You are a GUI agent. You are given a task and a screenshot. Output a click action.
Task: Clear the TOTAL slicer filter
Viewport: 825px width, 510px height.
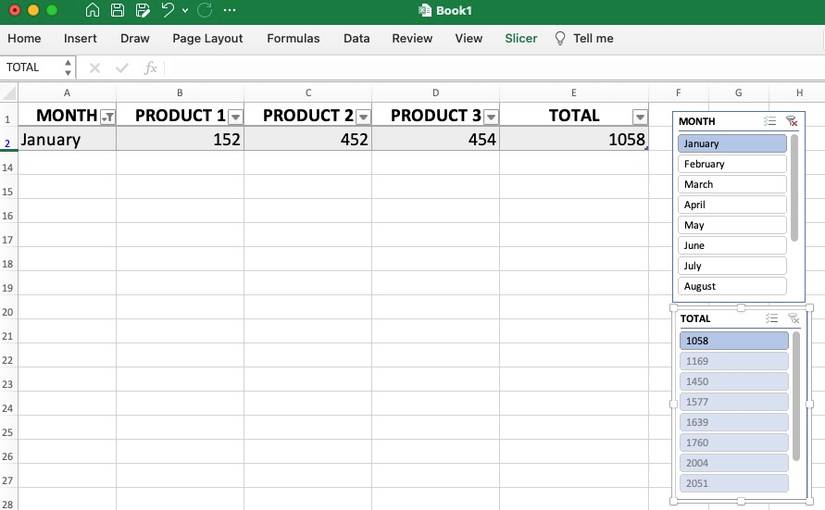pyautogui.click(x=793, y=318)
